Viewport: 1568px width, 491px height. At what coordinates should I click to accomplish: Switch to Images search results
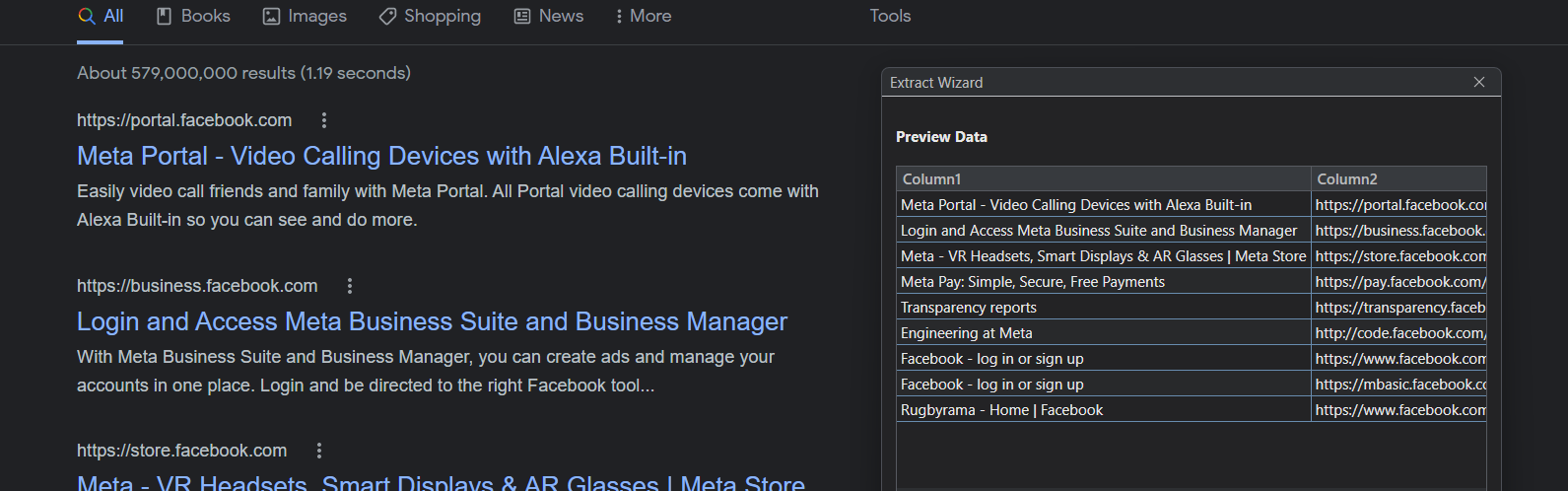click(305, 17)
